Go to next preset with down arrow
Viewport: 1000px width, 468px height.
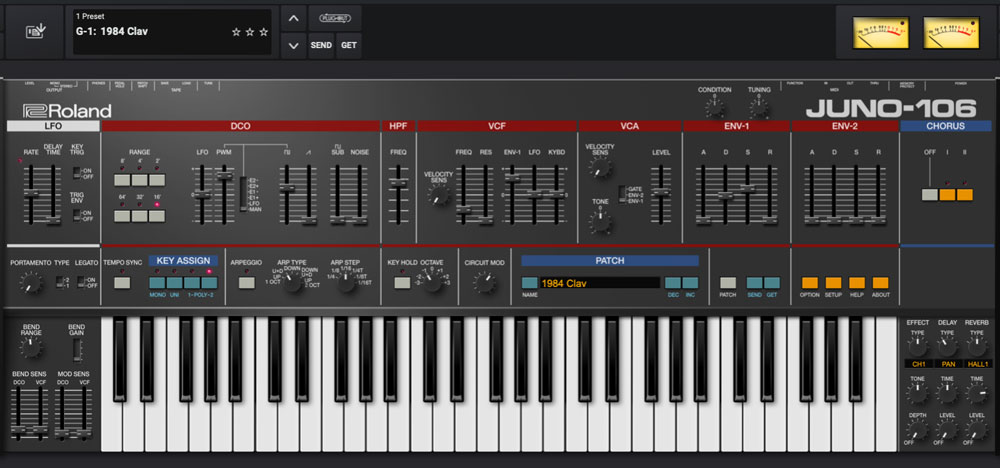click(x=293, y=45)
